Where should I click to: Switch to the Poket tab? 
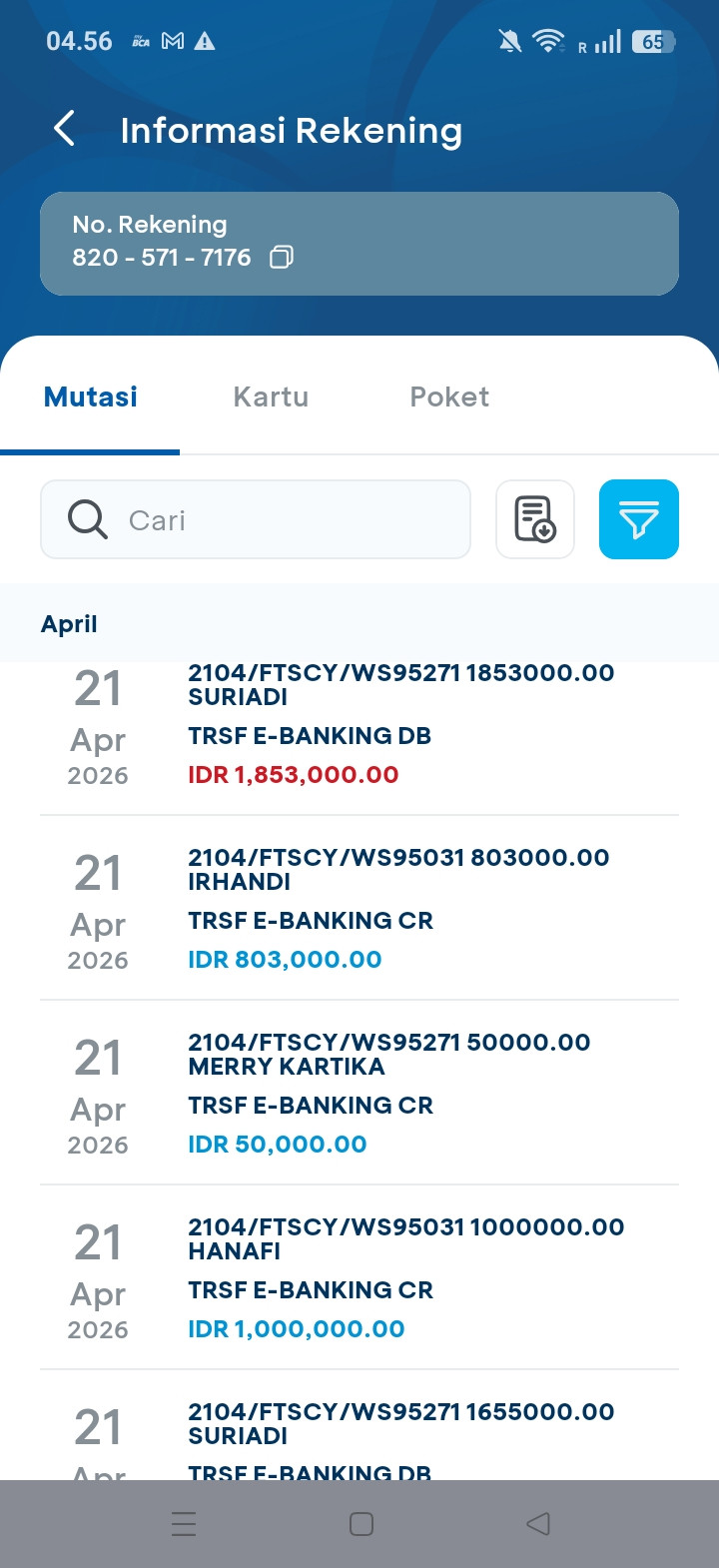point(449,396)
